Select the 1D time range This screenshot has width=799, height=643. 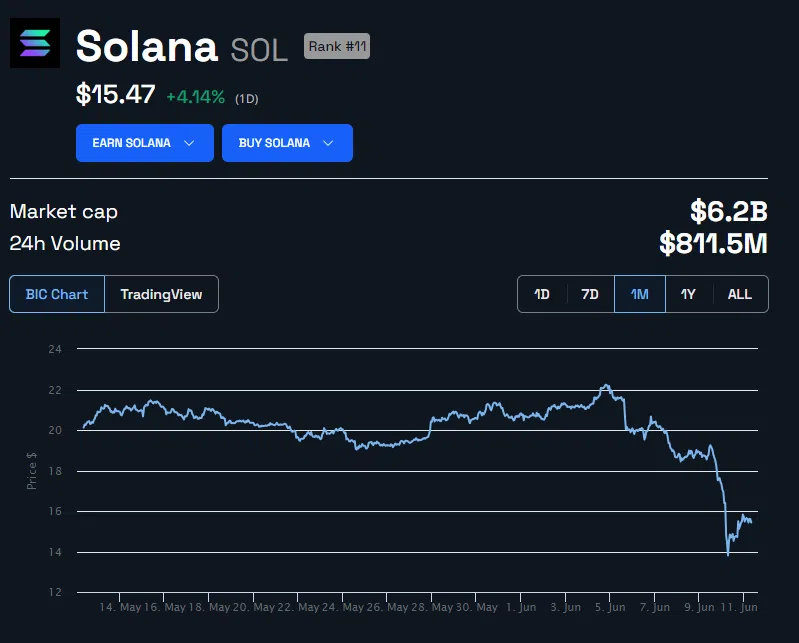click(x=542, y=294)
